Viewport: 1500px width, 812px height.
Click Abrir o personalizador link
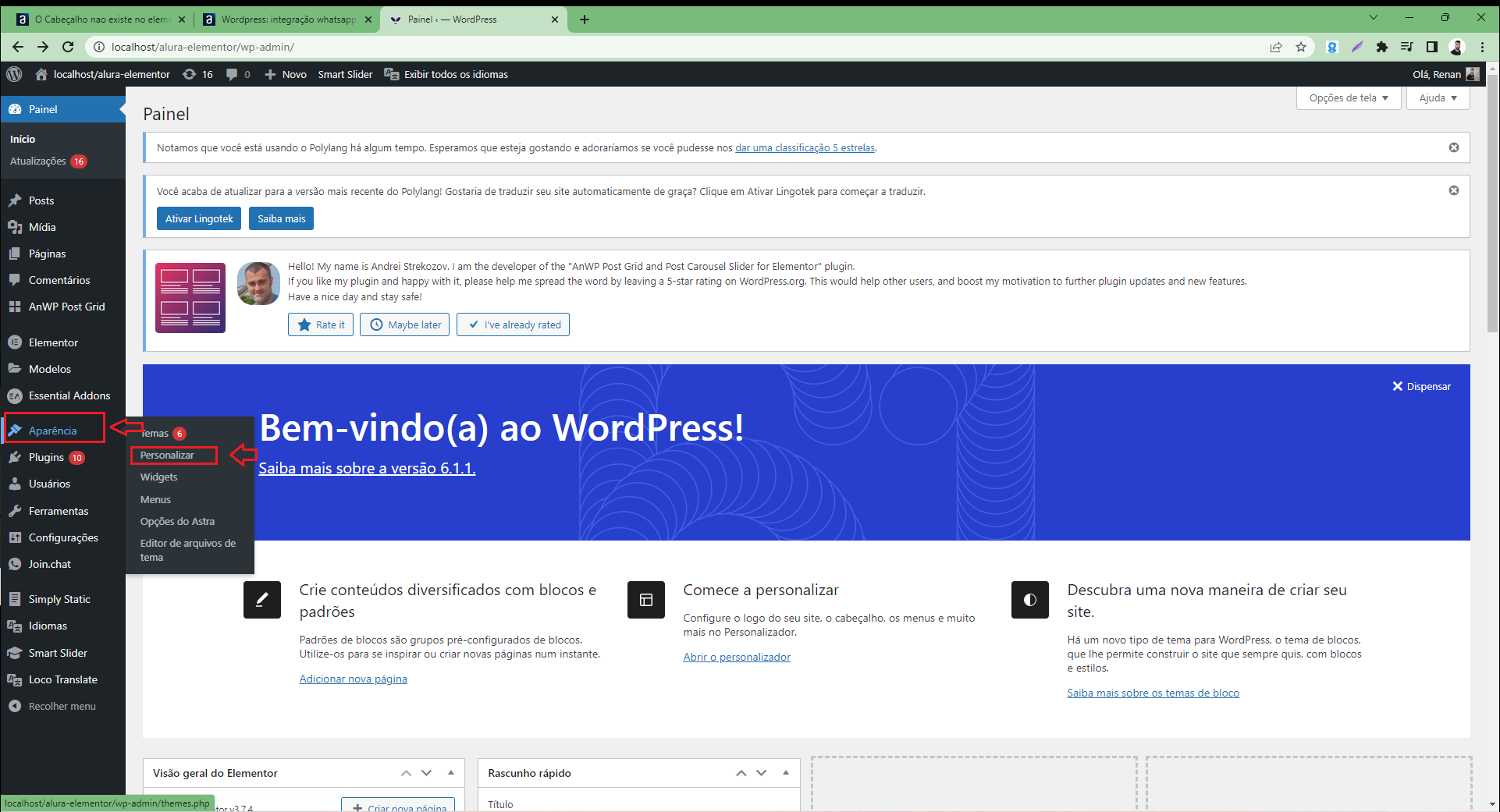737,657
